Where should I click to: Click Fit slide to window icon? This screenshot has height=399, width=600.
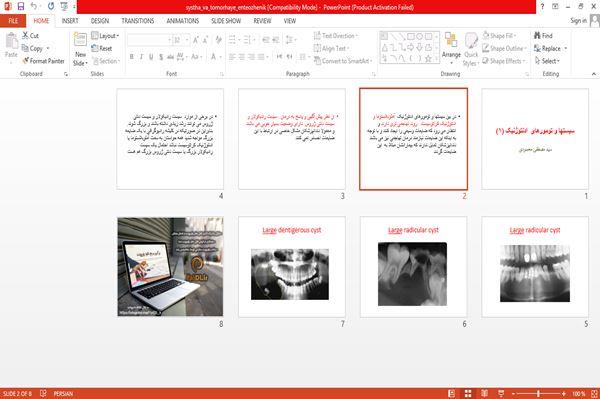click(594, 393)
